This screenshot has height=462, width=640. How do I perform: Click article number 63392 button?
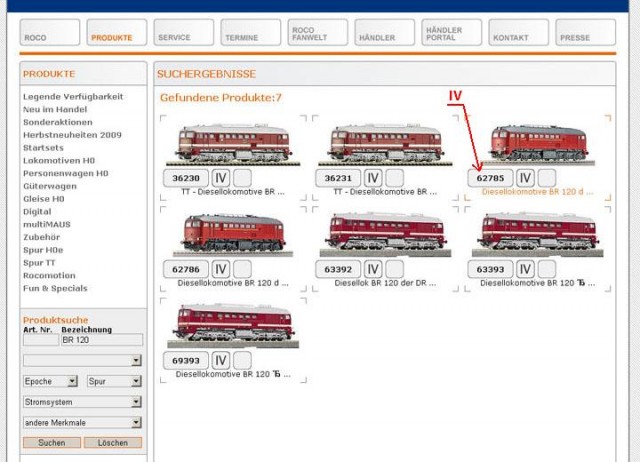click(338, 269)
